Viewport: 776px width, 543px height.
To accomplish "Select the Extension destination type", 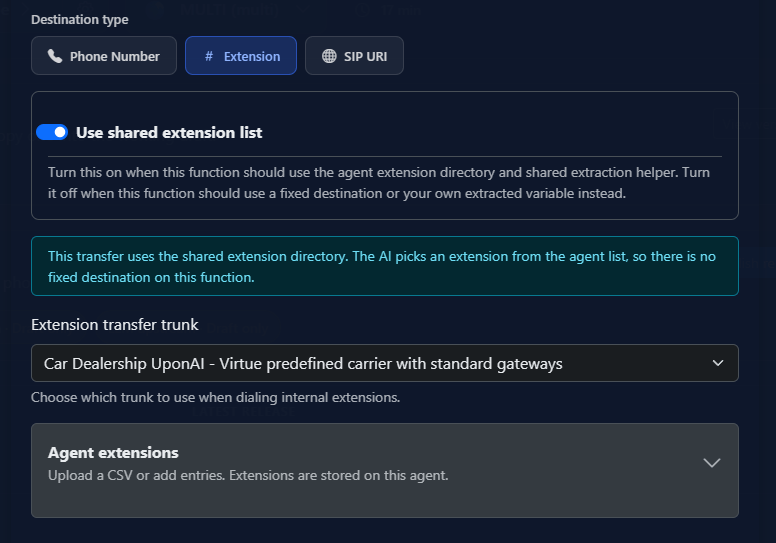I will coord(241,56).
